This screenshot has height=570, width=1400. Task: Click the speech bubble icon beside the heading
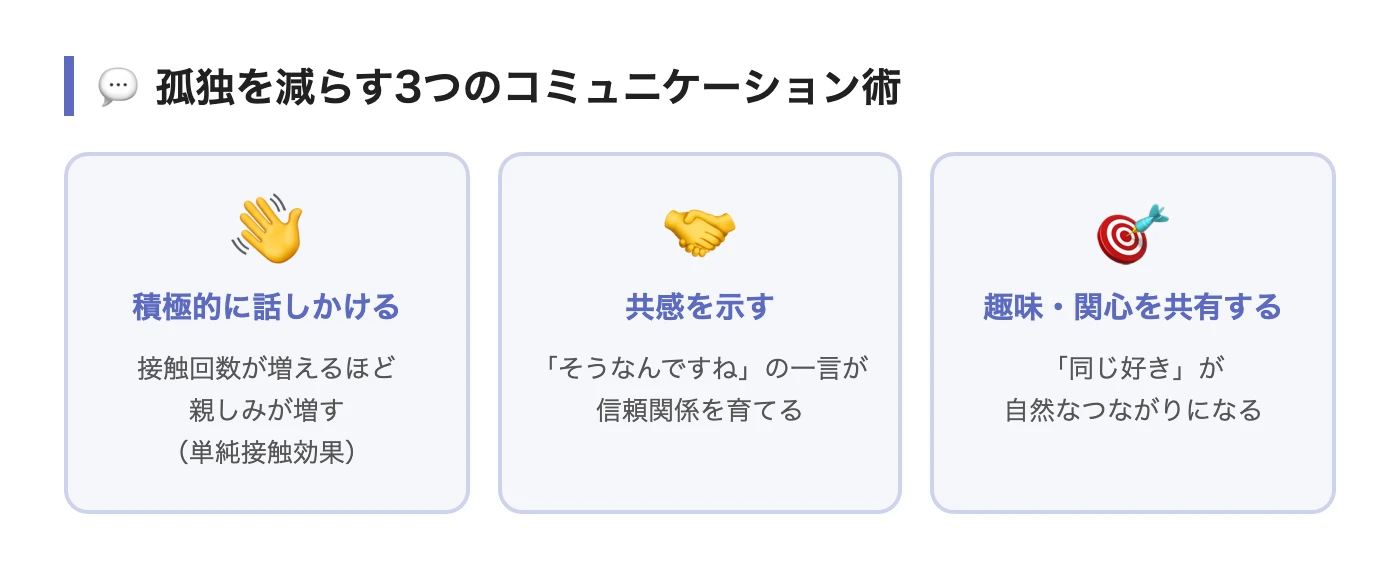[x=117, y=88]
